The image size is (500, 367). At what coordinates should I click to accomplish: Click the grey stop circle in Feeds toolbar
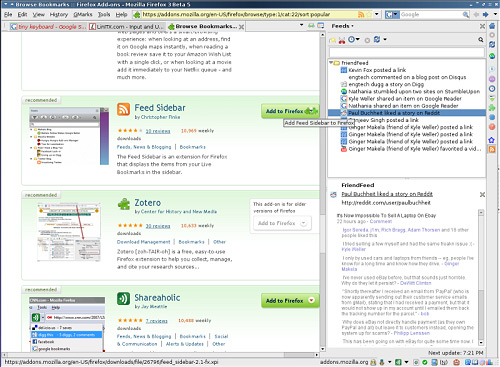pos(367,40)
